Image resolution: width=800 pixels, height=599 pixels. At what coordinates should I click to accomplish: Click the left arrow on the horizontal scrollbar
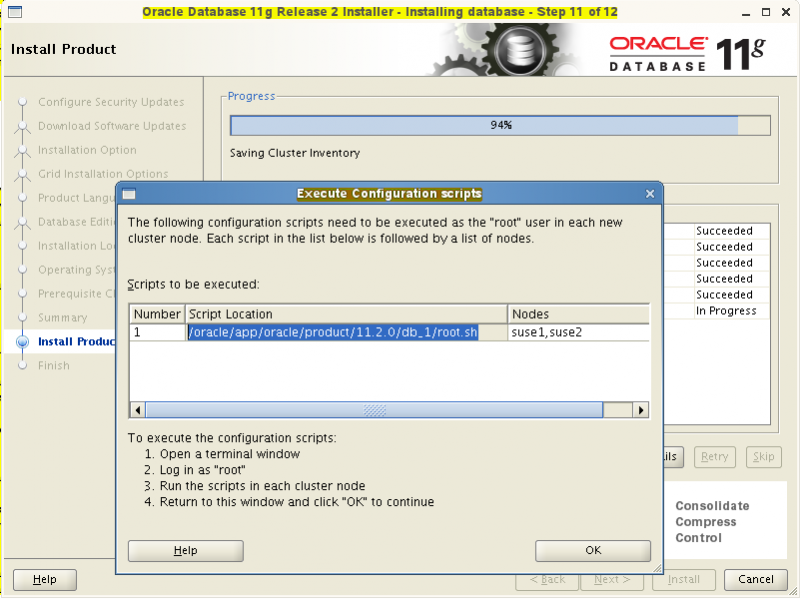(x=137, y=409)
